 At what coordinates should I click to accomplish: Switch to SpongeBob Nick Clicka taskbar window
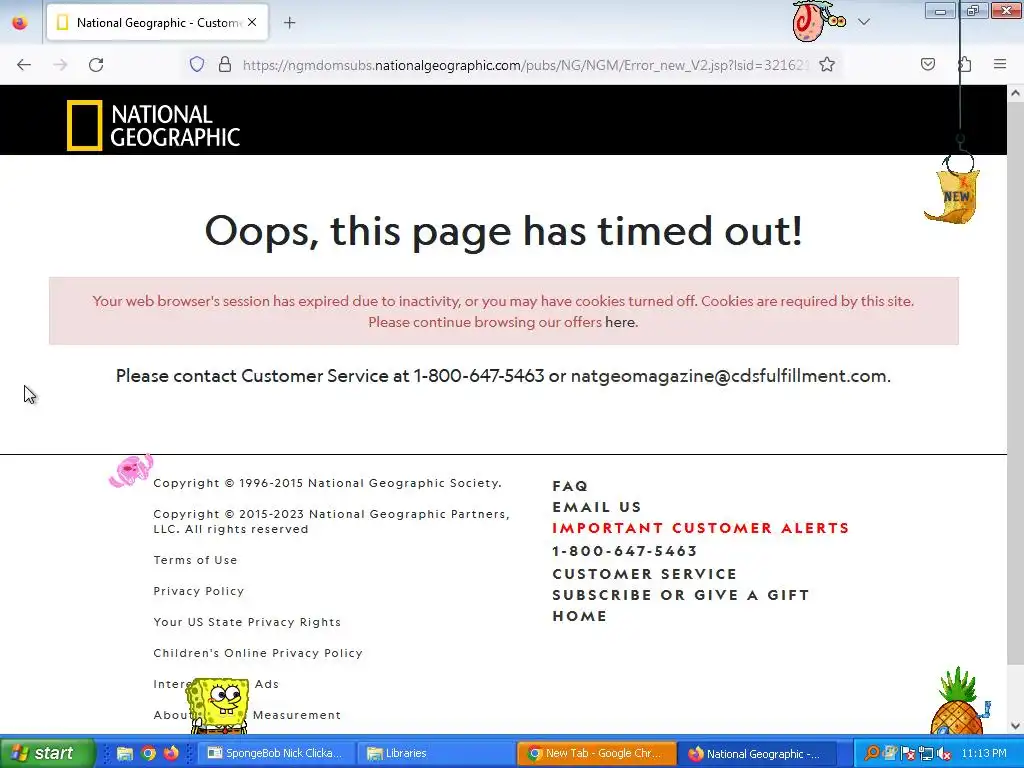[x=275, y=753]
